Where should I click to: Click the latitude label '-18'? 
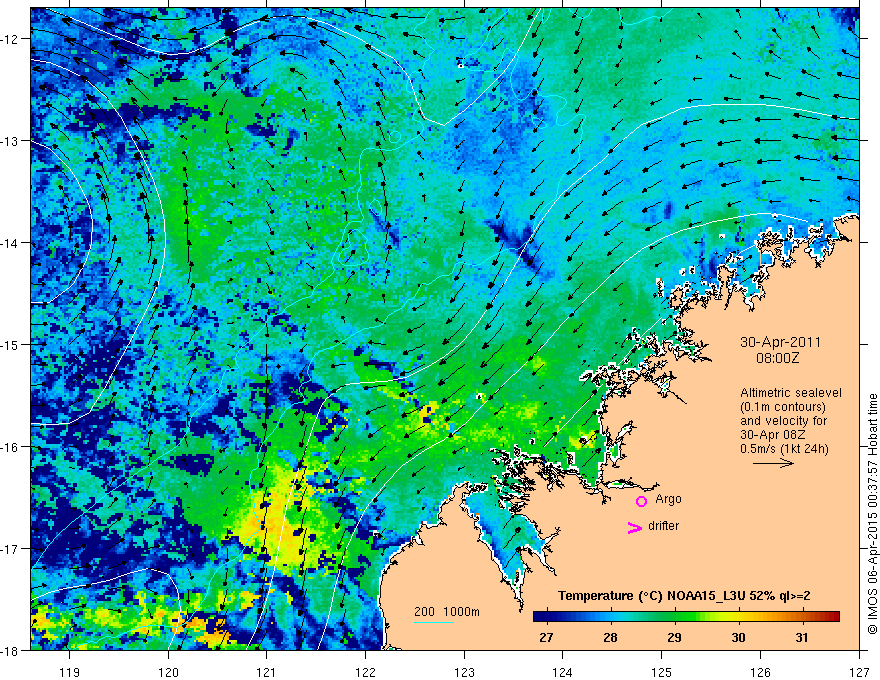[10, 650]
